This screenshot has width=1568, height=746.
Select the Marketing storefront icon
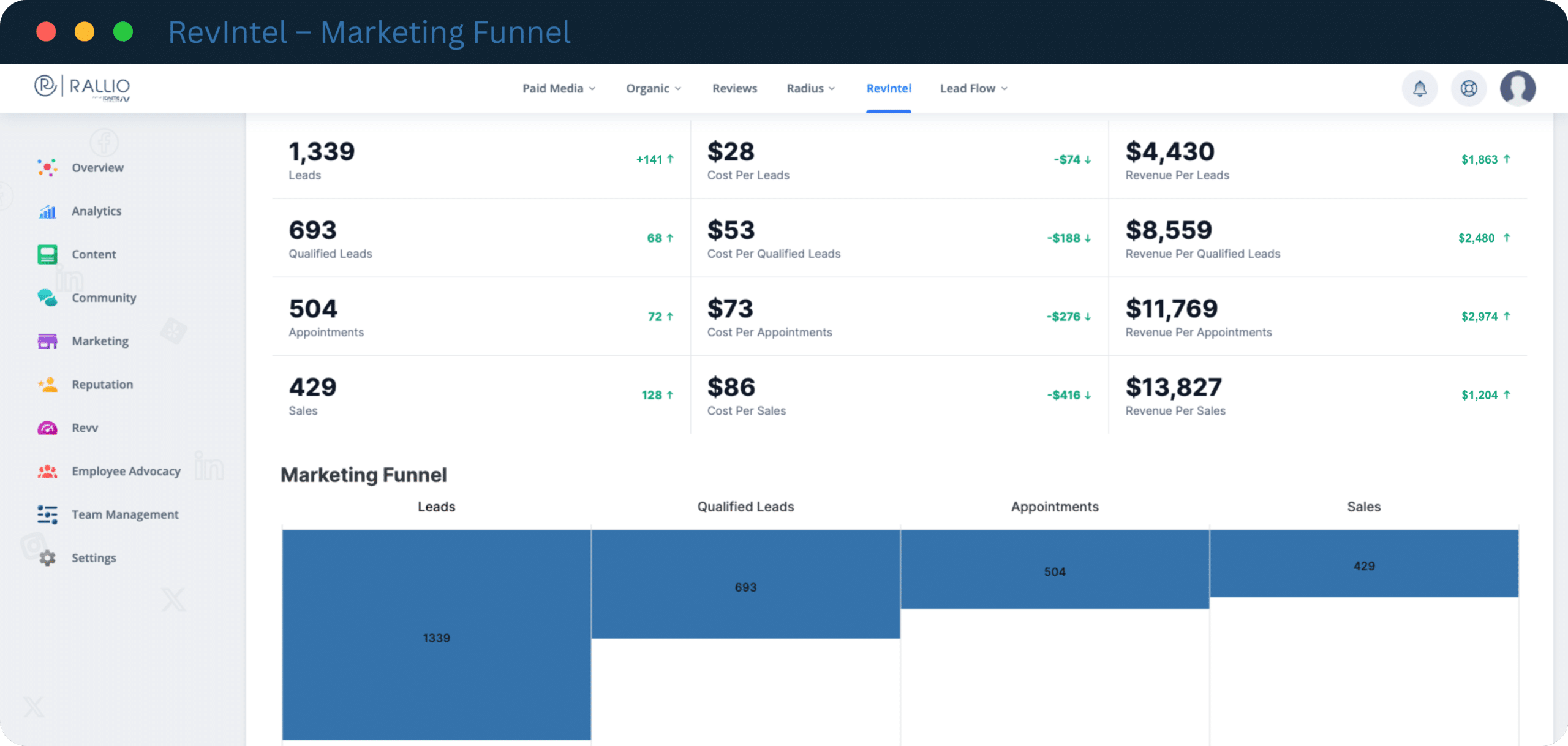(x=47, y=341)
